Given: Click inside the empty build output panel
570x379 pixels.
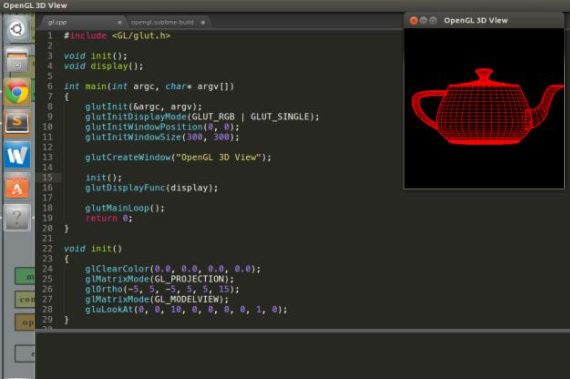Looking at the screenshot, I should 302,355.
